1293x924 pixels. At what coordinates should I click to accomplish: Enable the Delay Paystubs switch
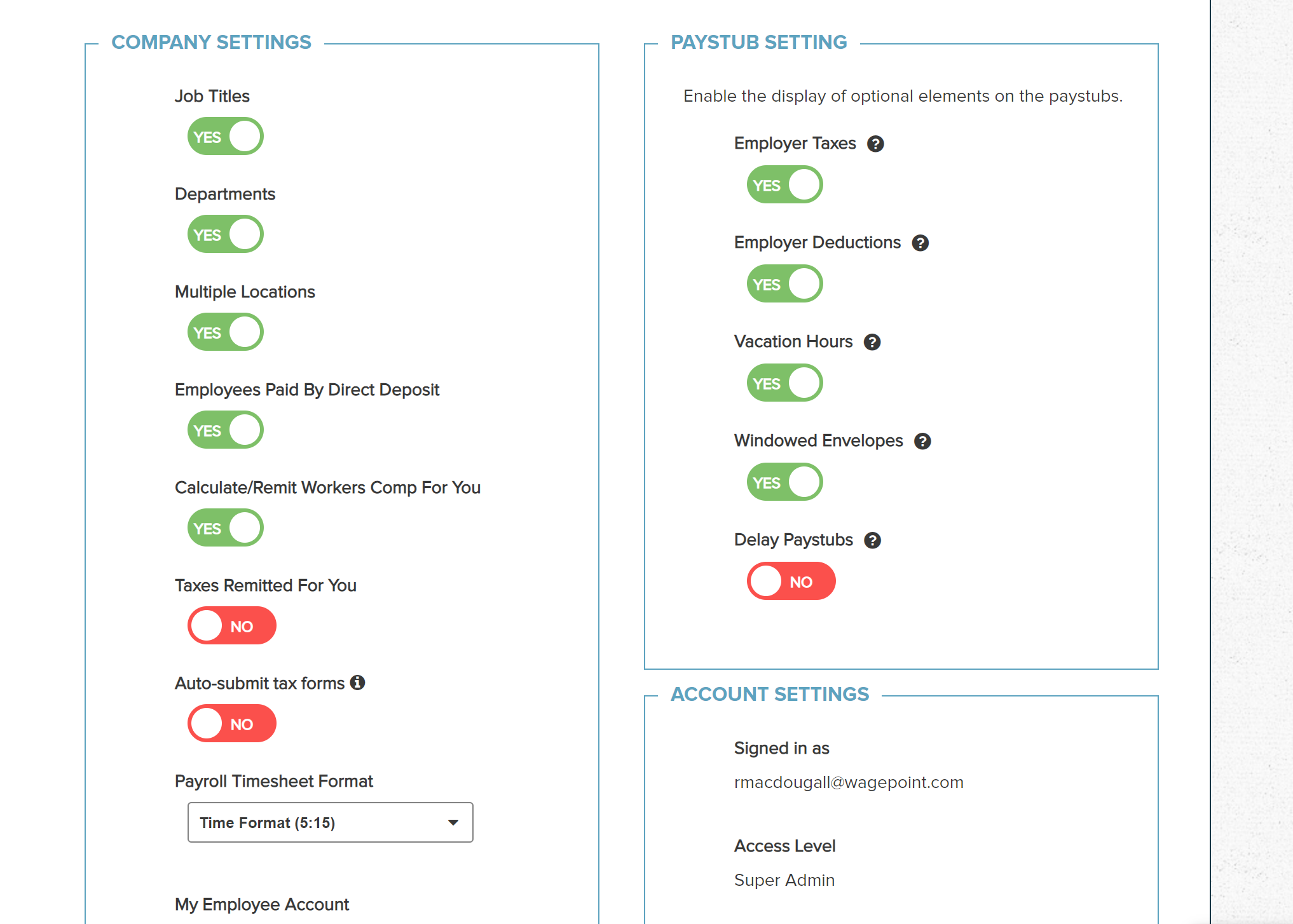[x=791, y=581]
